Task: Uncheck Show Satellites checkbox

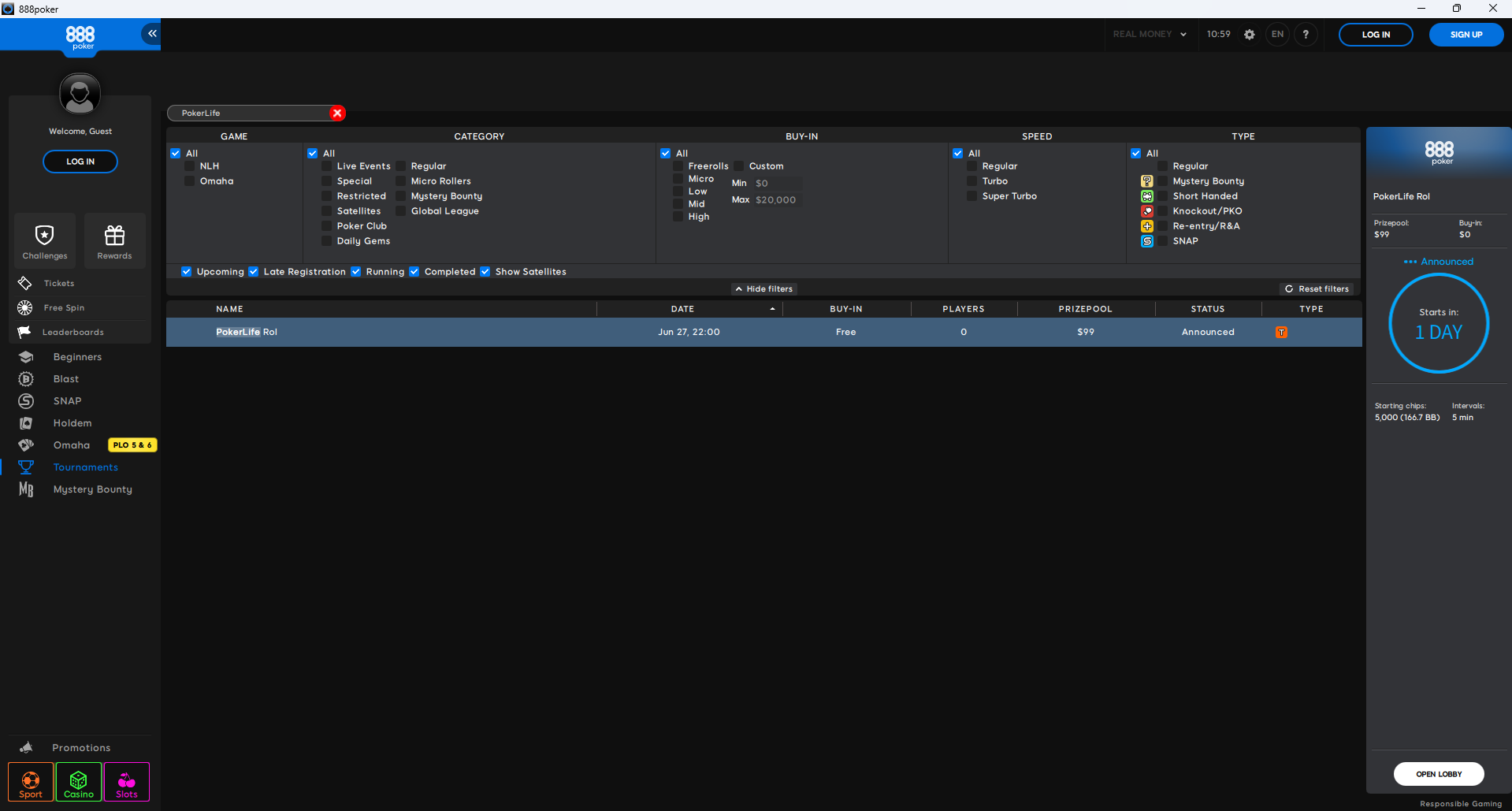Action: pos(485,272)
